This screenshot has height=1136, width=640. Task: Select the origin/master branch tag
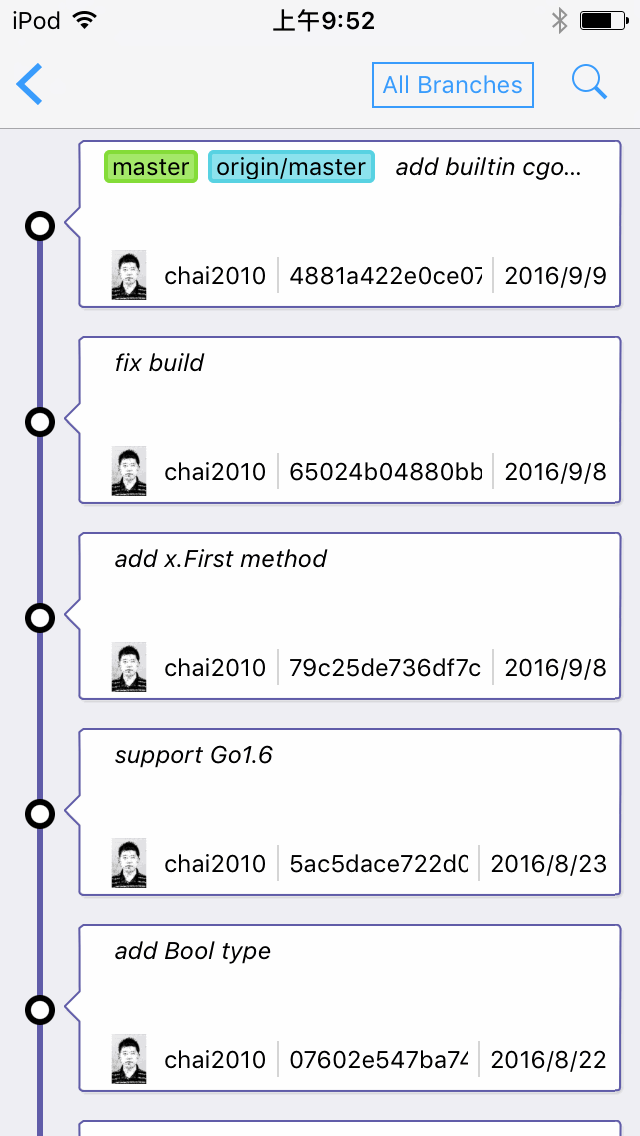[x=291, y=167]
